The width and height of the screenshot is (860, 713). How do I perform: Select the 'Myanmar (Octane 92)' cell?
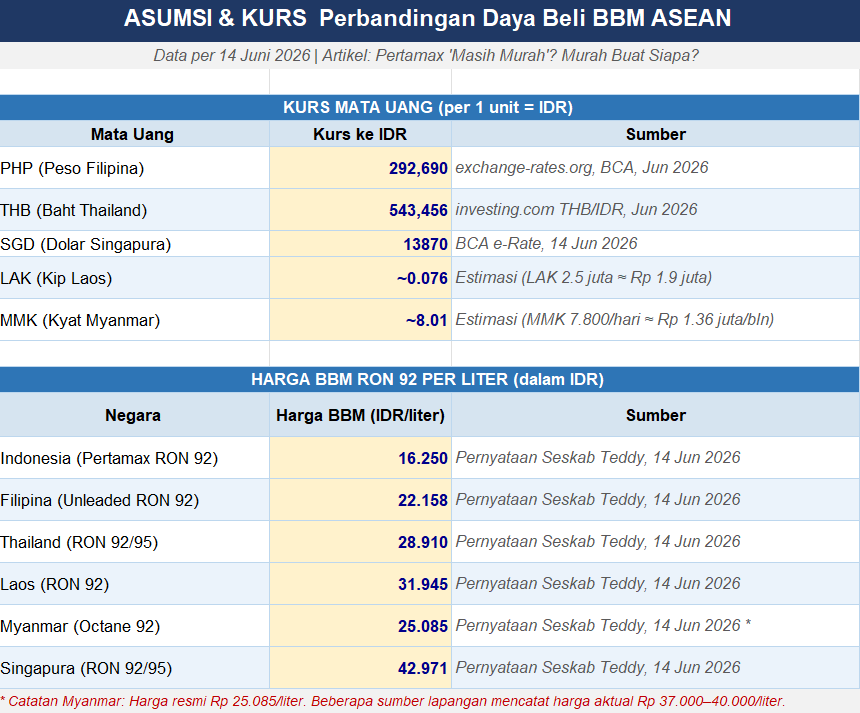pos(134,626)
